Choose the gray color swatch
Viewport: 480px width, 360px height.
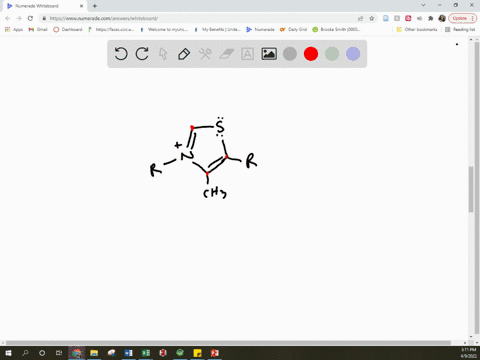click(290, 54)
